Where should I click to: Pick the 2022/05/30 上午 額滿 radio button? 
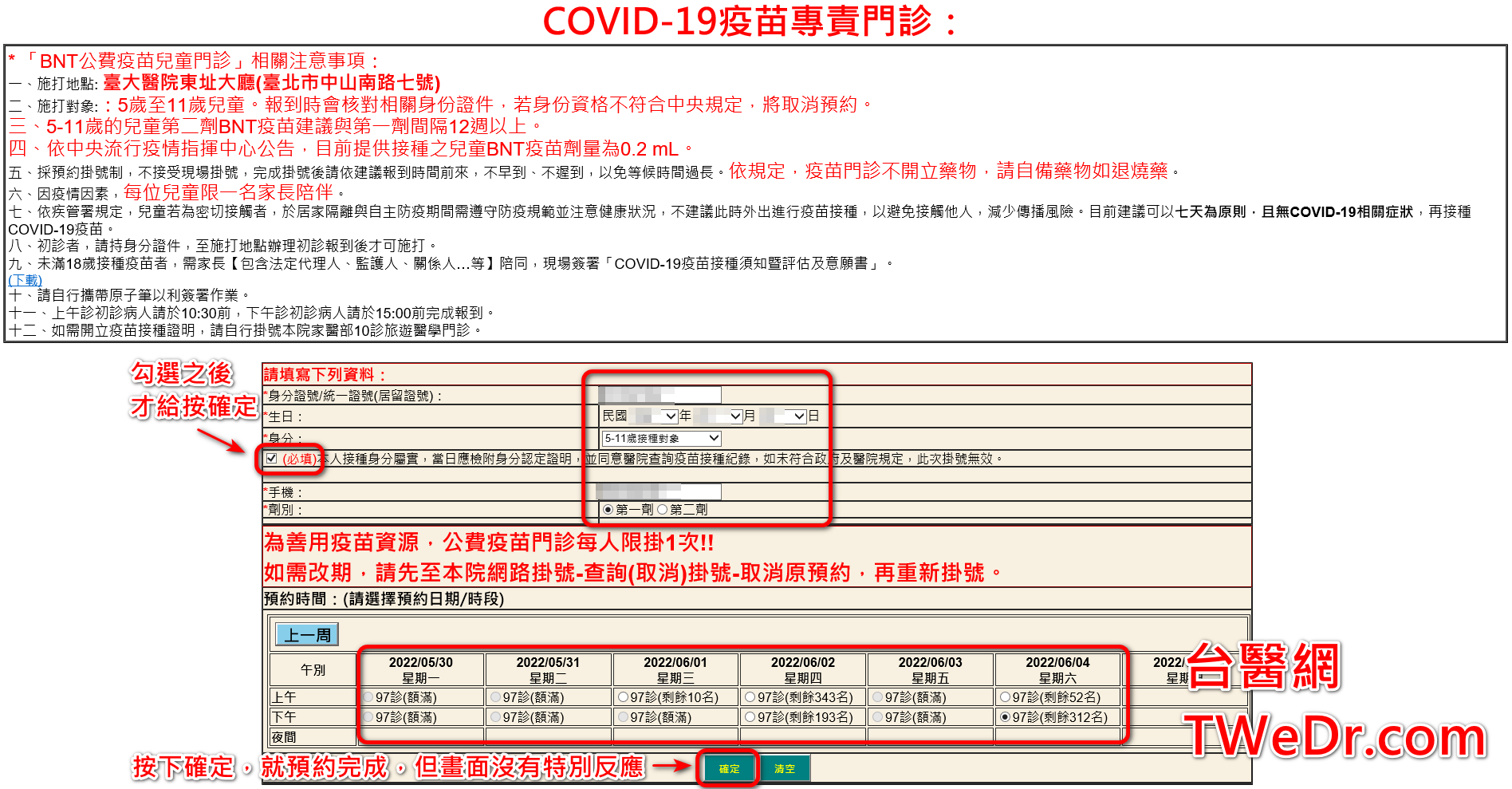pos(368,697)
